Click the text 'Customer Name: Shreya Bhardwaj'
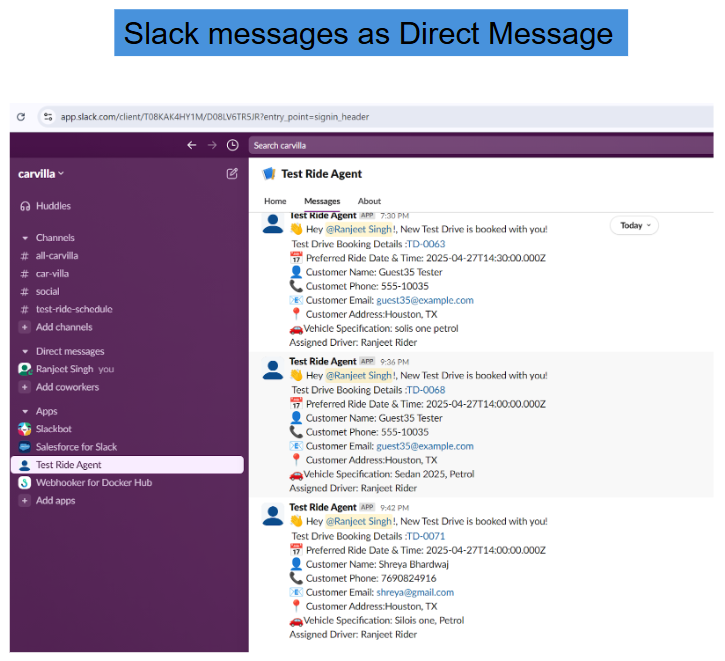The height and width of the screenshot is (661, 725). click(377, 564)
